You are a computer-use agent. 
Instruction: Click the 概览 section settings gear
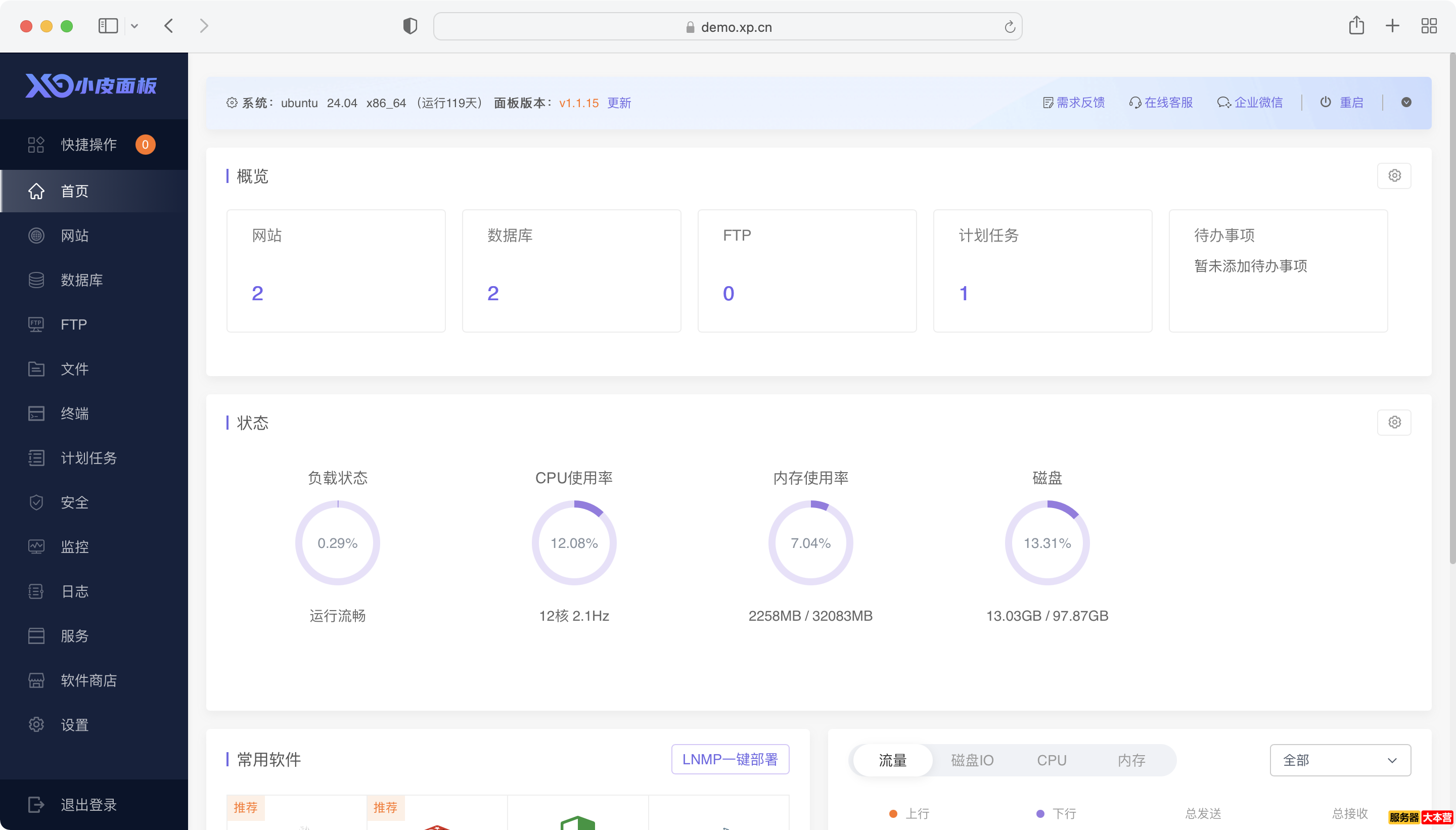click(1394, 175)
